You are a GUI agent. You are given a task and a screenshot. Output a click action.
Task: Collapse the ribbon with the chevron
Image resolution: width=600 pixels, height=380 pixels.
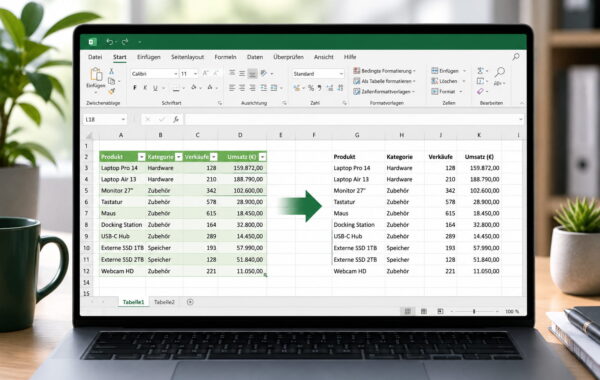521,103
